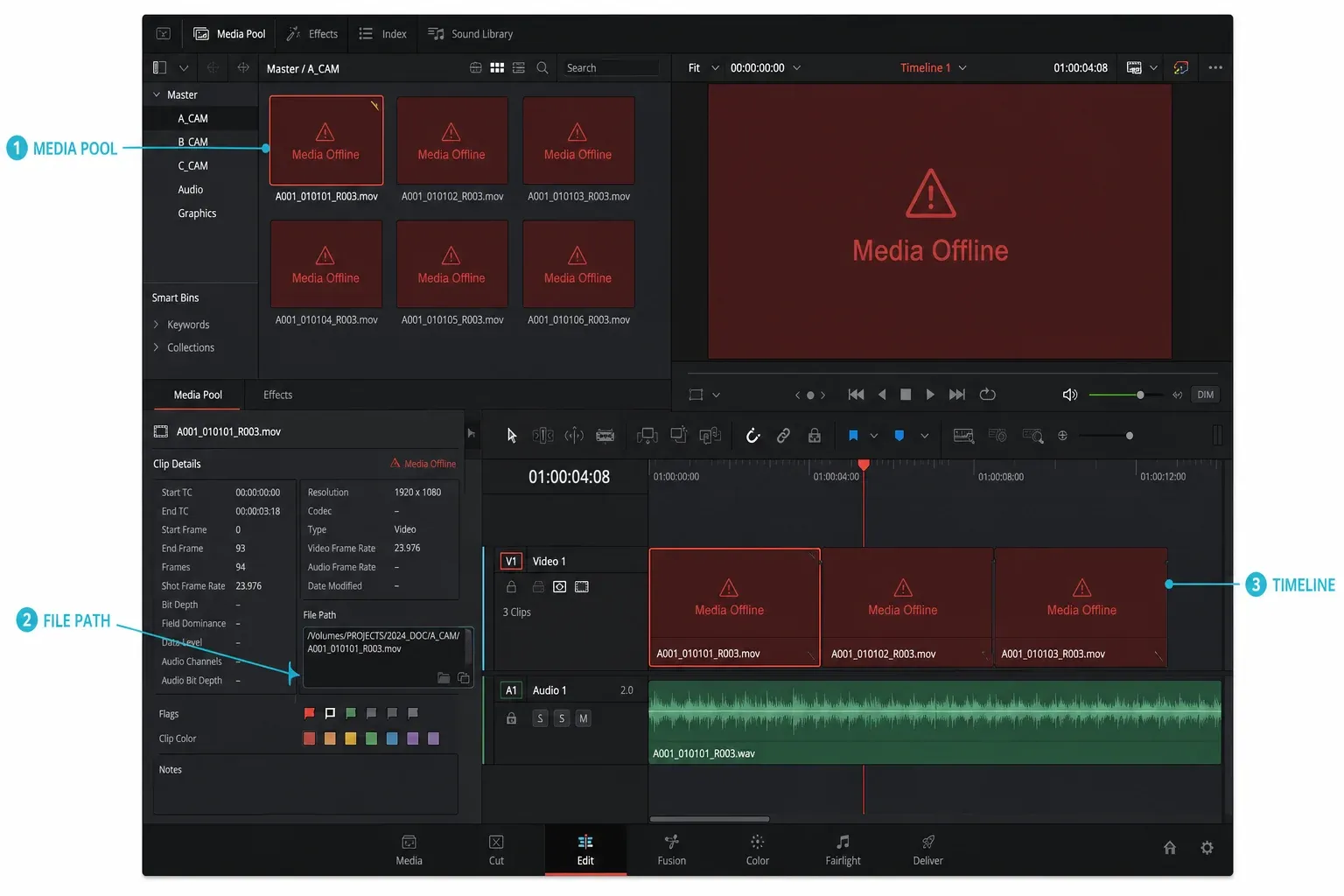Go to the Cut page
1344x896 pixels.
(496, 850)
